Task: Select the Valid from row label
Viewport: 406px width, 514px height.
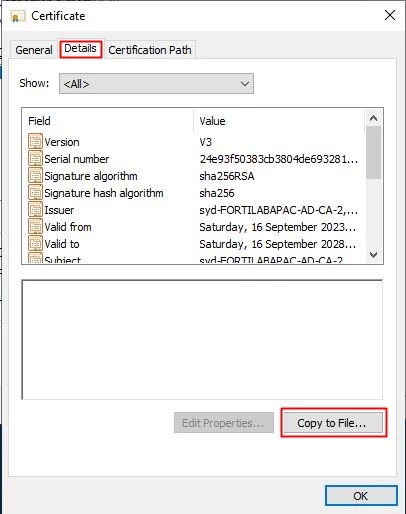Action: pos(68,227)
